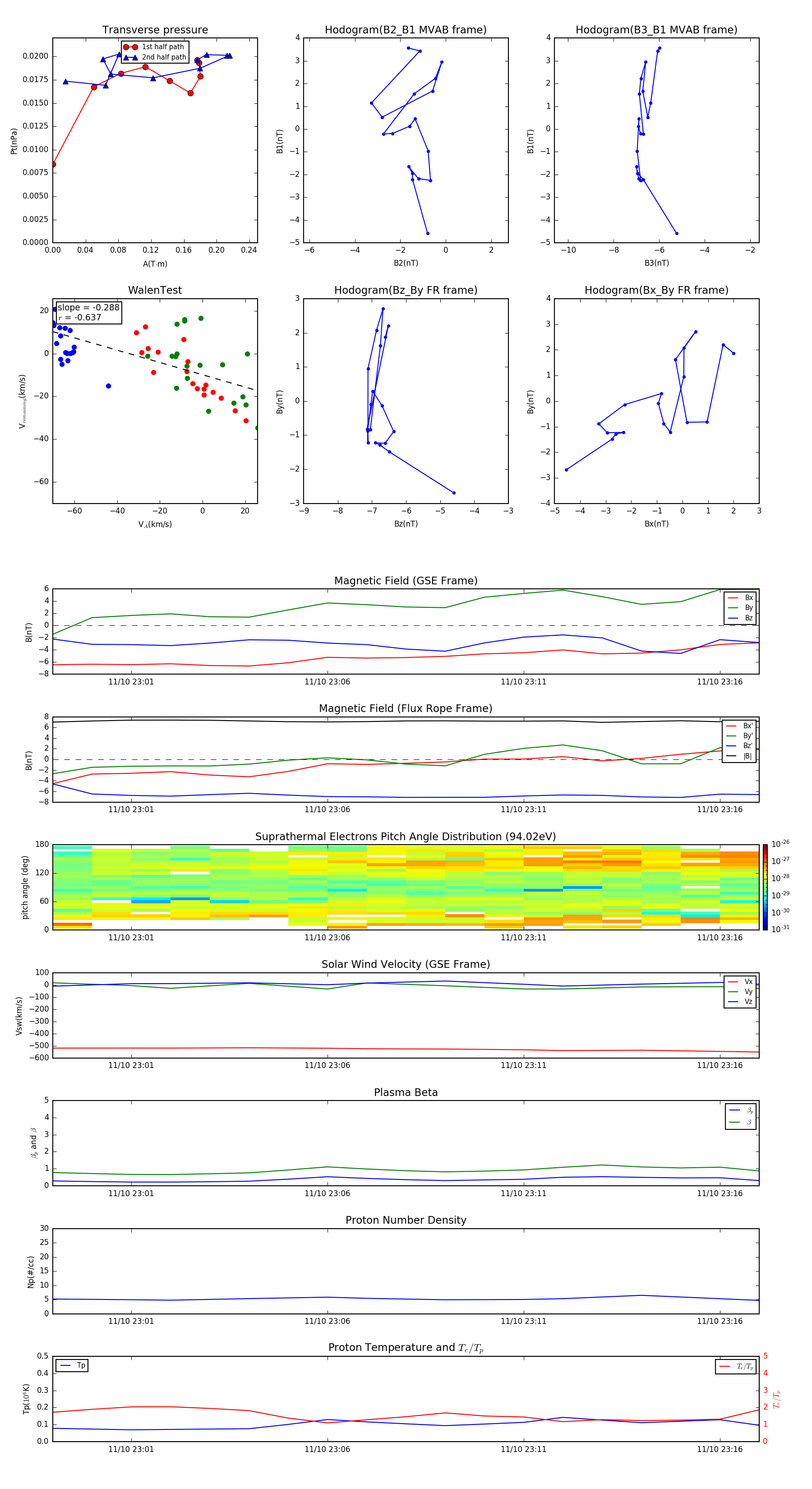Image resolution: width=812 pixels, height=1489 pixels.
Task: Select the Te/Tp legend entry in temperature plot
Action: (736, 1367)
